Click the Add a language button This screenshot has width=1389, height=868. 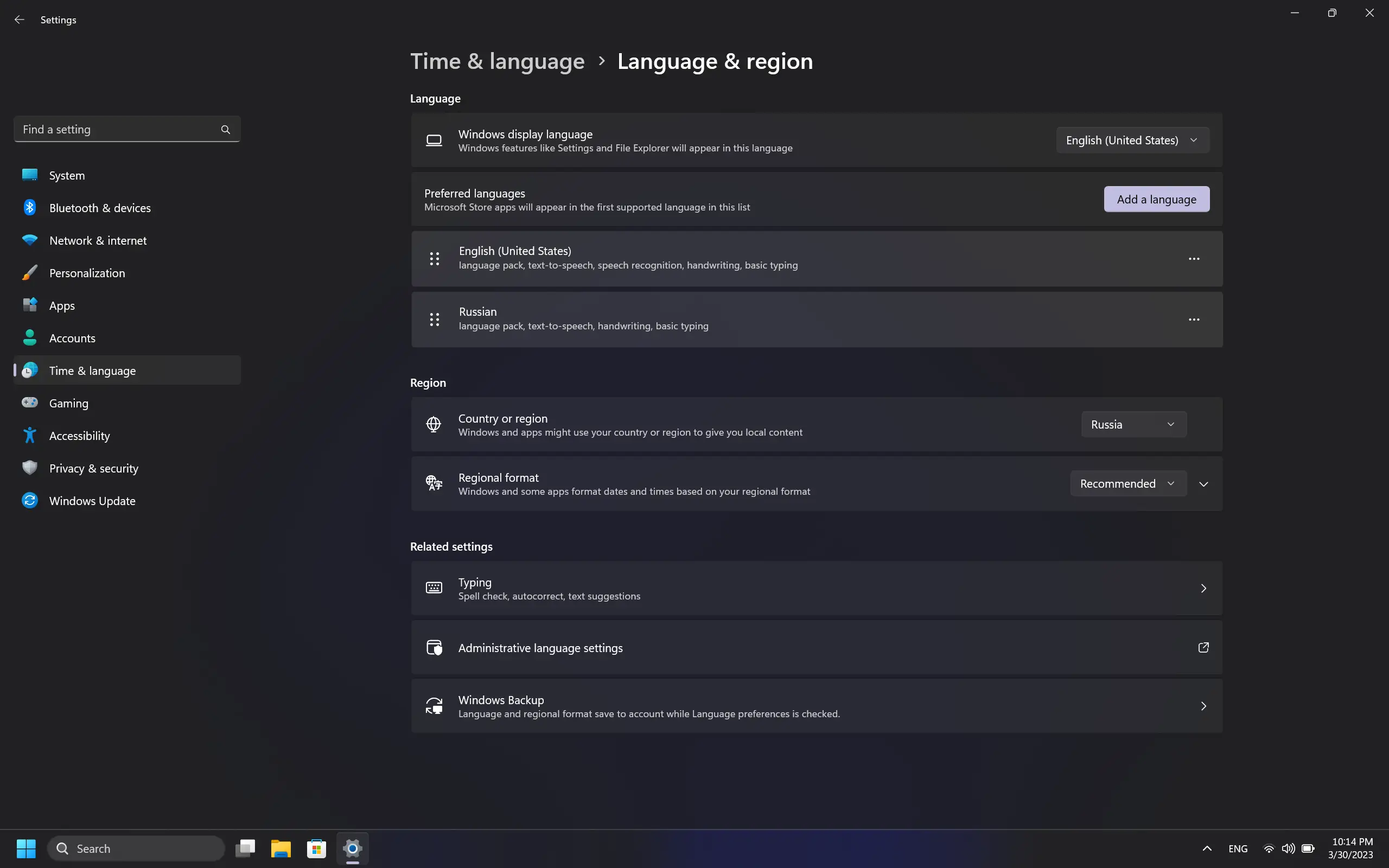pyautogui.click(x=1156, y=200)
